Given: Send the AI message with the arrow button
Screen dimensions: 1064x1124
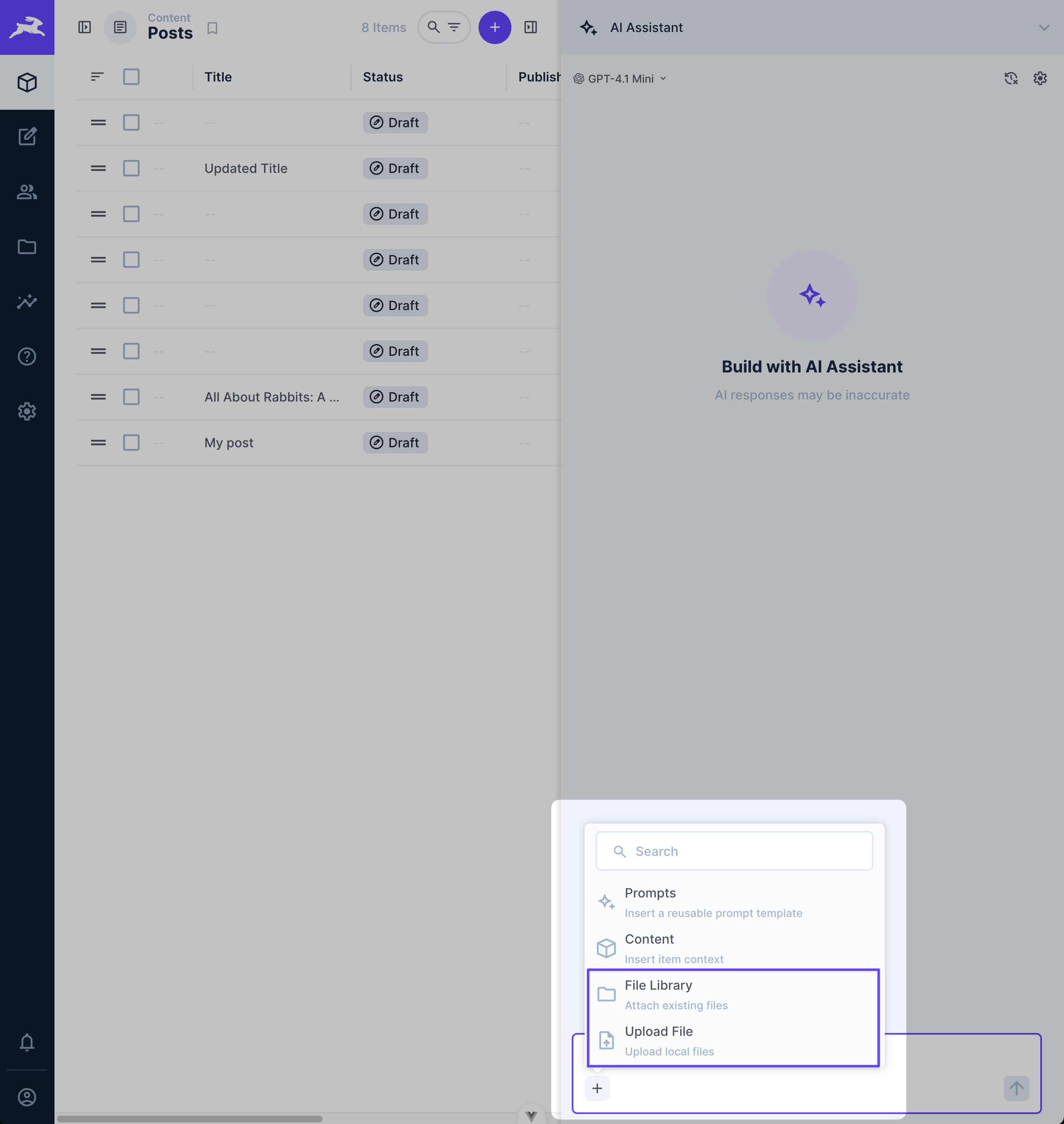Looking at the screenshot, I should 1016,1088.
